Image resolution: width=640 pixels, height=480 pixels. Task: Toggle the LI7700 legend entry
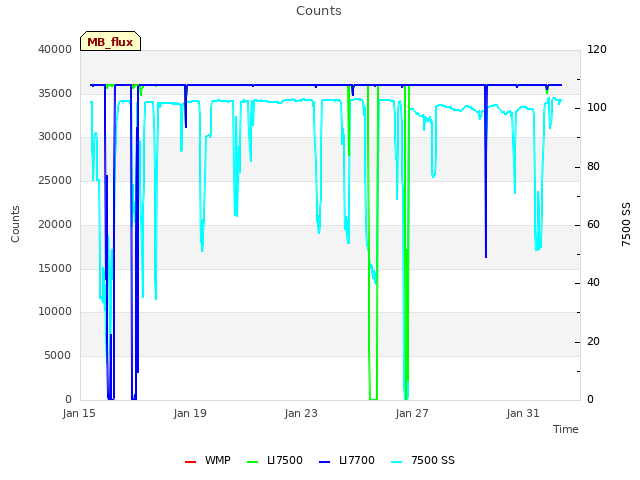click(x=347, y=460)
